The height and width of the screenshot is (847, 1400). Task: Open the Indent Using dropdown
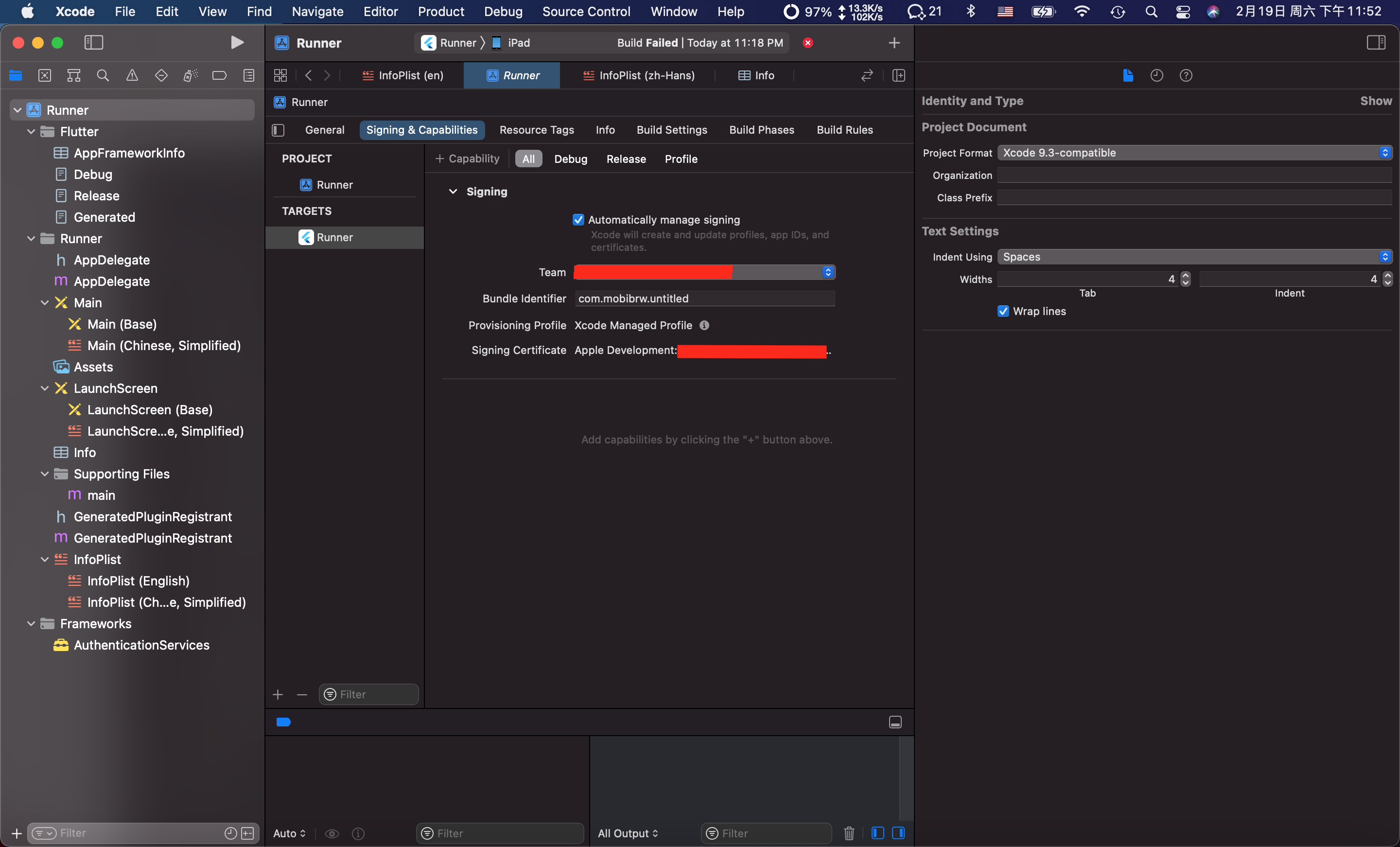pyautogui.click(x=1195, y=257)
